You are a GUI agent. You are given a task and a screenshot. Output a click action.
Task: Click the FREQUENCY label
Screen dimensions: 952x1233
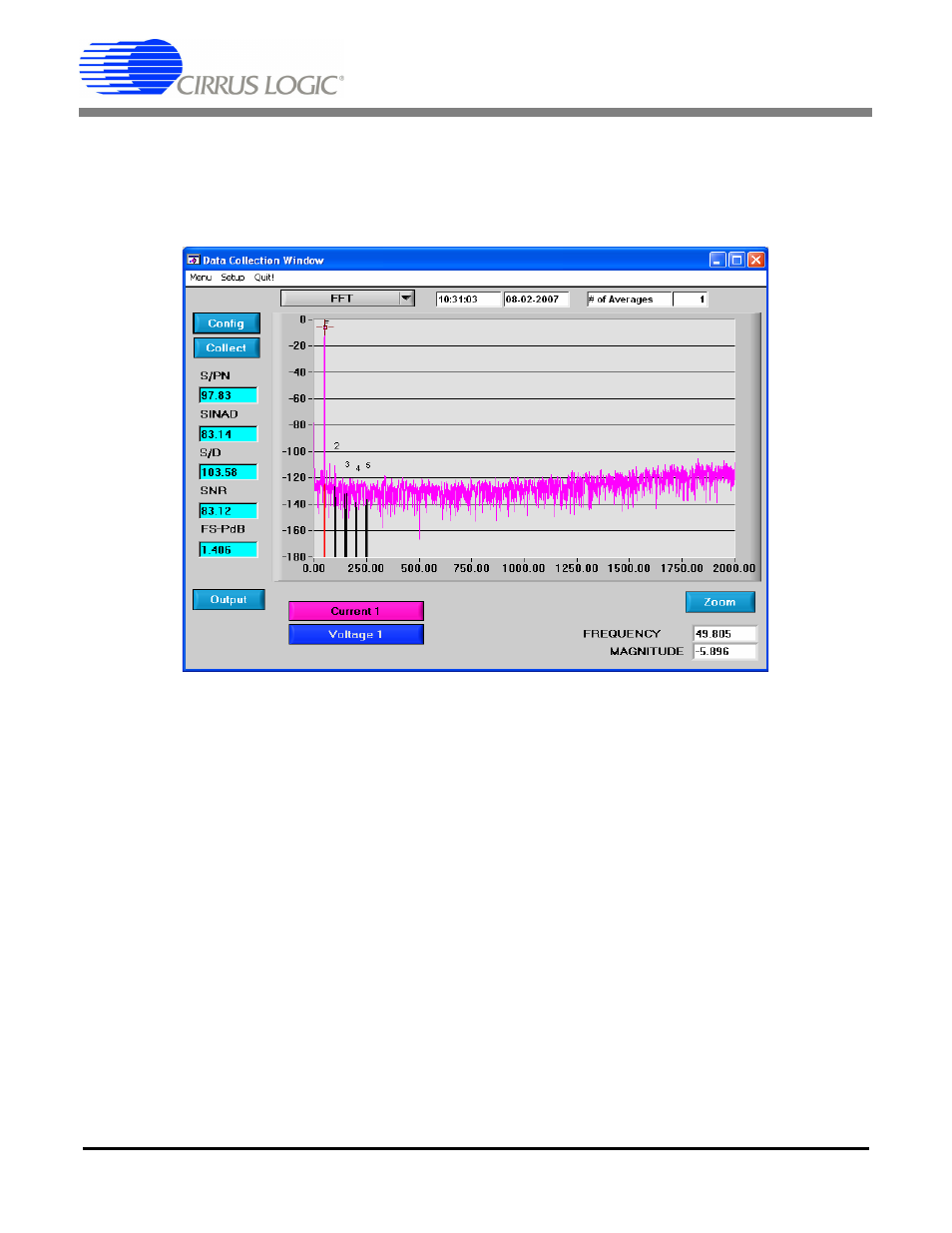[x=622, y=634]
